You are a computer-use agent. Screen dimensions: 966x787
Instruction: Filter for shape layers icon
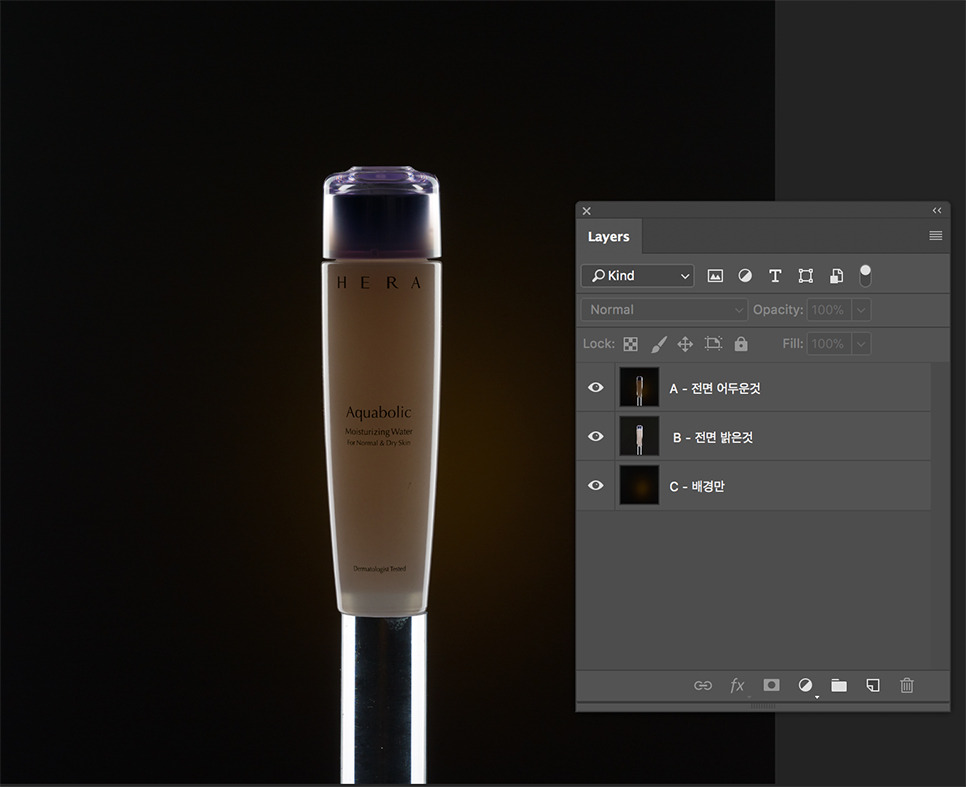coord(805,276)
